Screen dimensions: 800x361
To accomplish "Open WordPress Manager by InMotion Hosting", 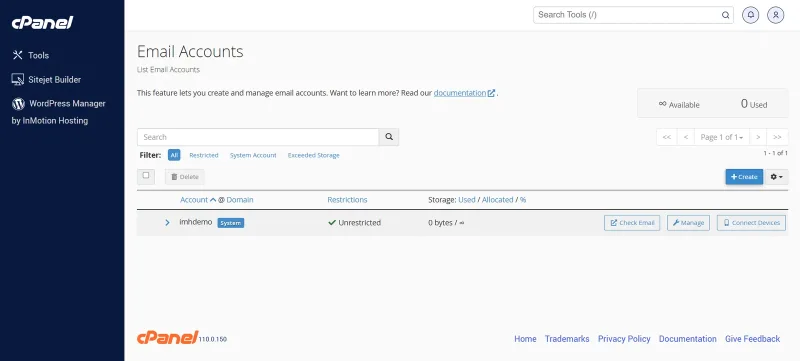I will point(59,112).
